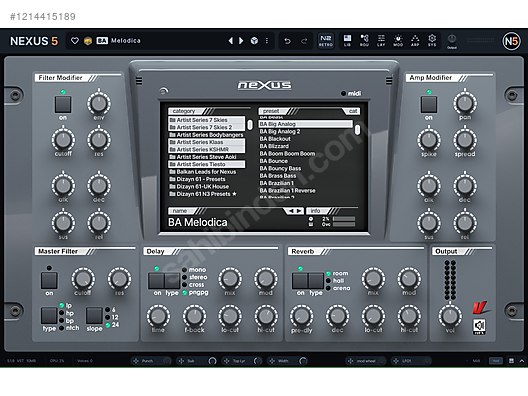Click the preset list scrollbar handle
This screenshot has height=396, width=528.
pos(357,130)
